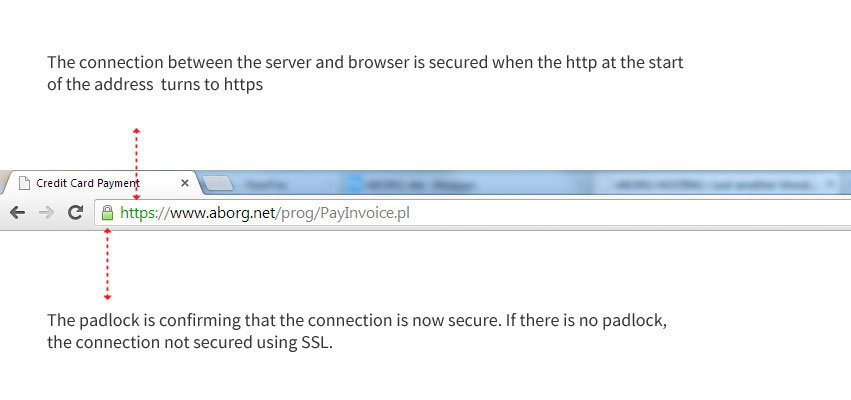Image resolution: width=851 pixels, height=400 pixels.
Task: Click the blurred rightmost background window title
Action: pyautogui.click(x=700, y=185)
